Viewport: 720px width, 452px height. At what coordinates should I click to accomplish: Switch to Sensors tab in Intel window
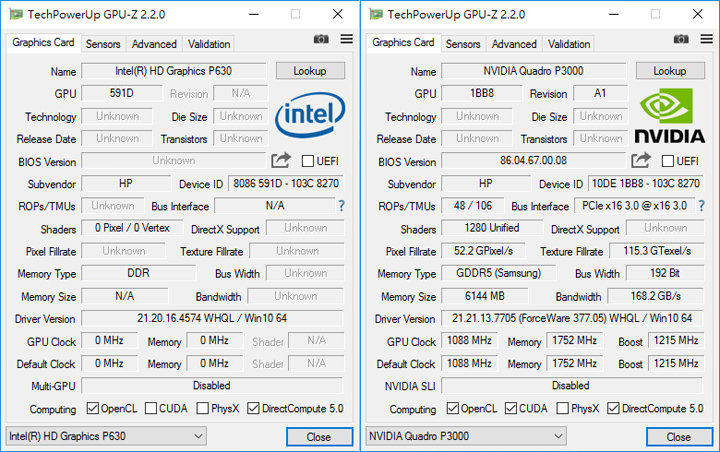(103, 44)
